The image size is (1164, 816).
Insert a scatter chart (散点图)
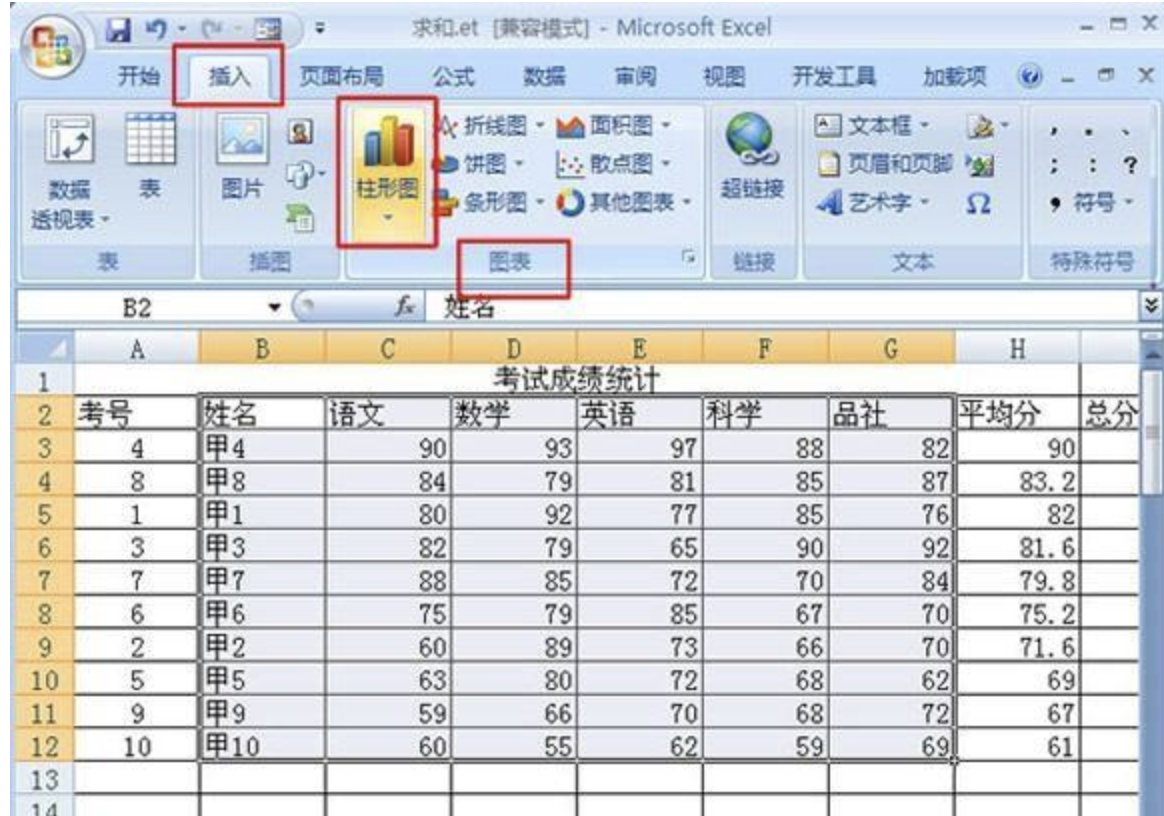(x=613, y=163)
